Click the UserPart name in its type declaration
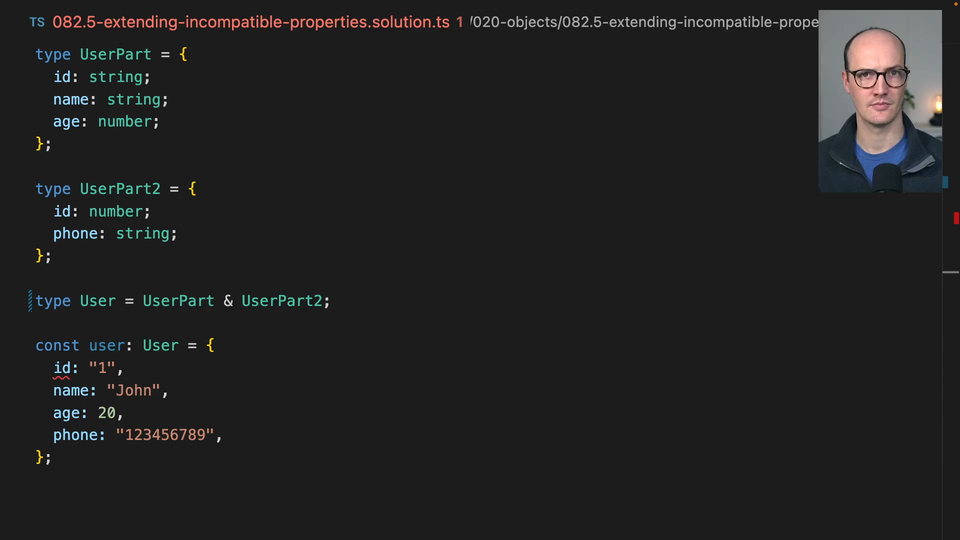960x540 pixels. tap(116, 55)
